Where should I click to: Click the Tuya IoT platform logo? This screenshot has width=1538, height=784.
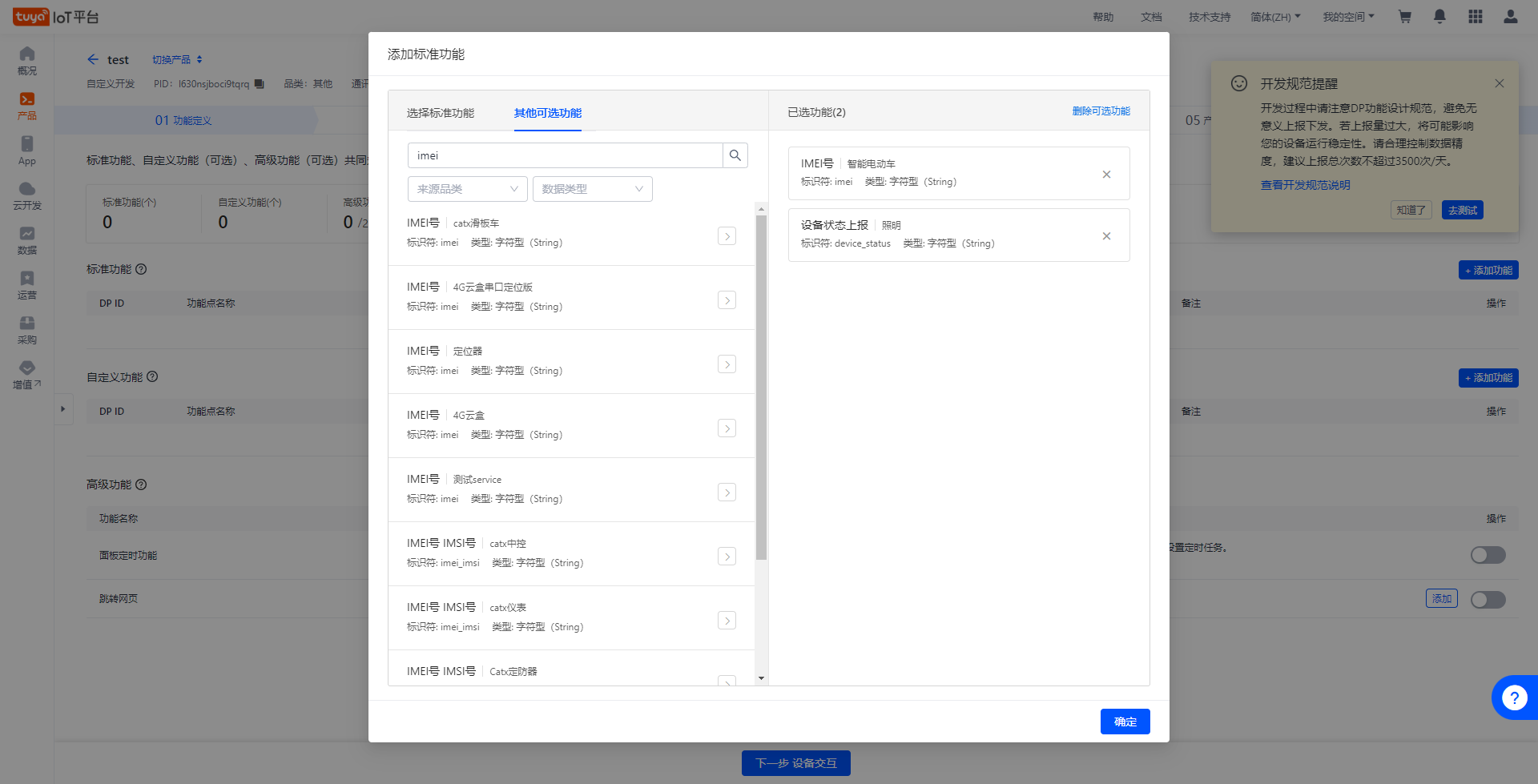pos(56,17)
